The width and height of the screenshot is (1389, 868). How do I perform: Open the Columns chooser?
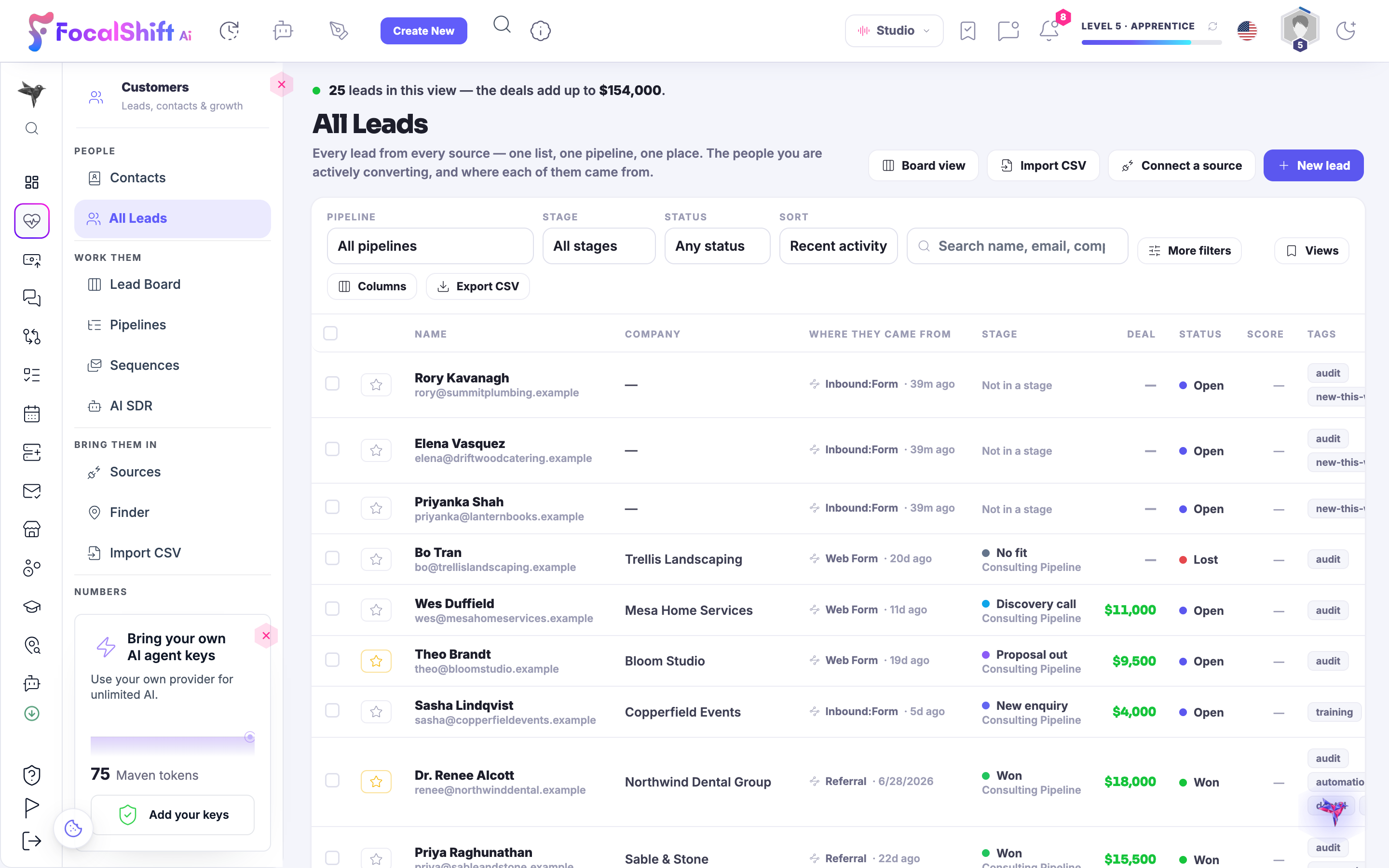372,286
